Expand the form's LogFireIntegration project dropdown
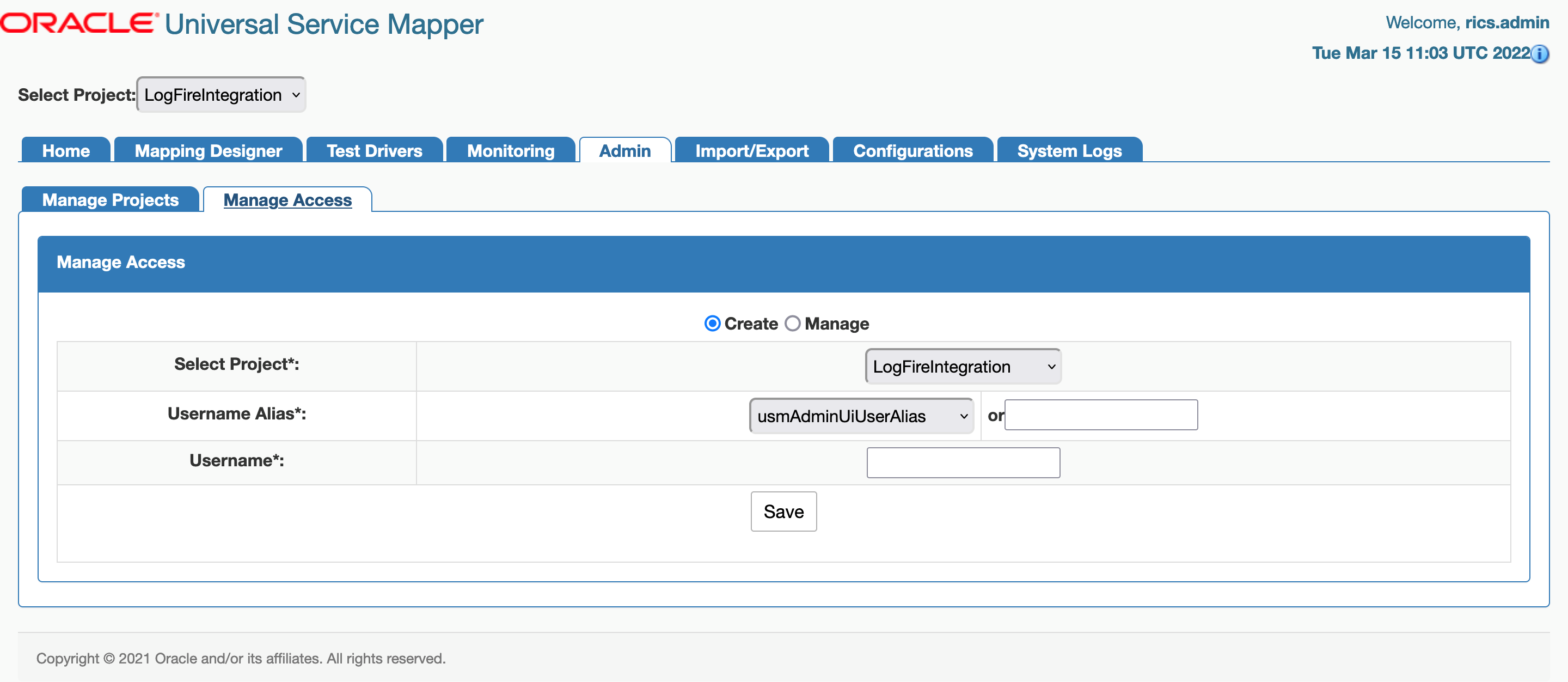Image resolution: width=1568 pixels, height=682 pixels. 963,367
